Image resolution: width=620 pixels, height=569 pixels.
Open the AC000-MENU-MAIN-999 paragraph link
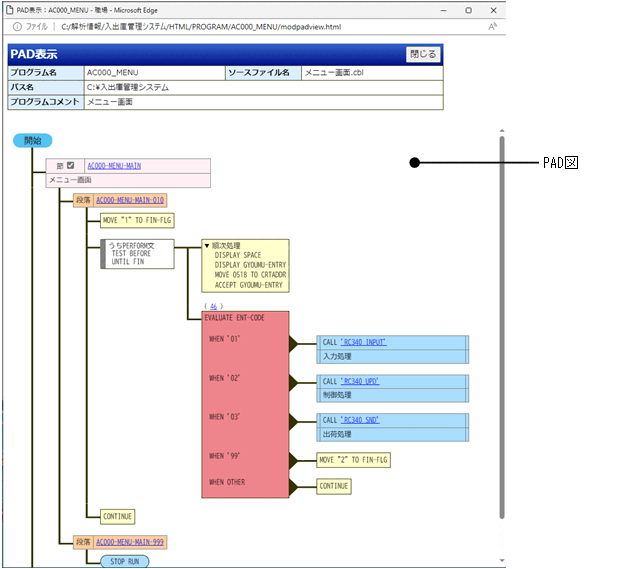point(130,542)
